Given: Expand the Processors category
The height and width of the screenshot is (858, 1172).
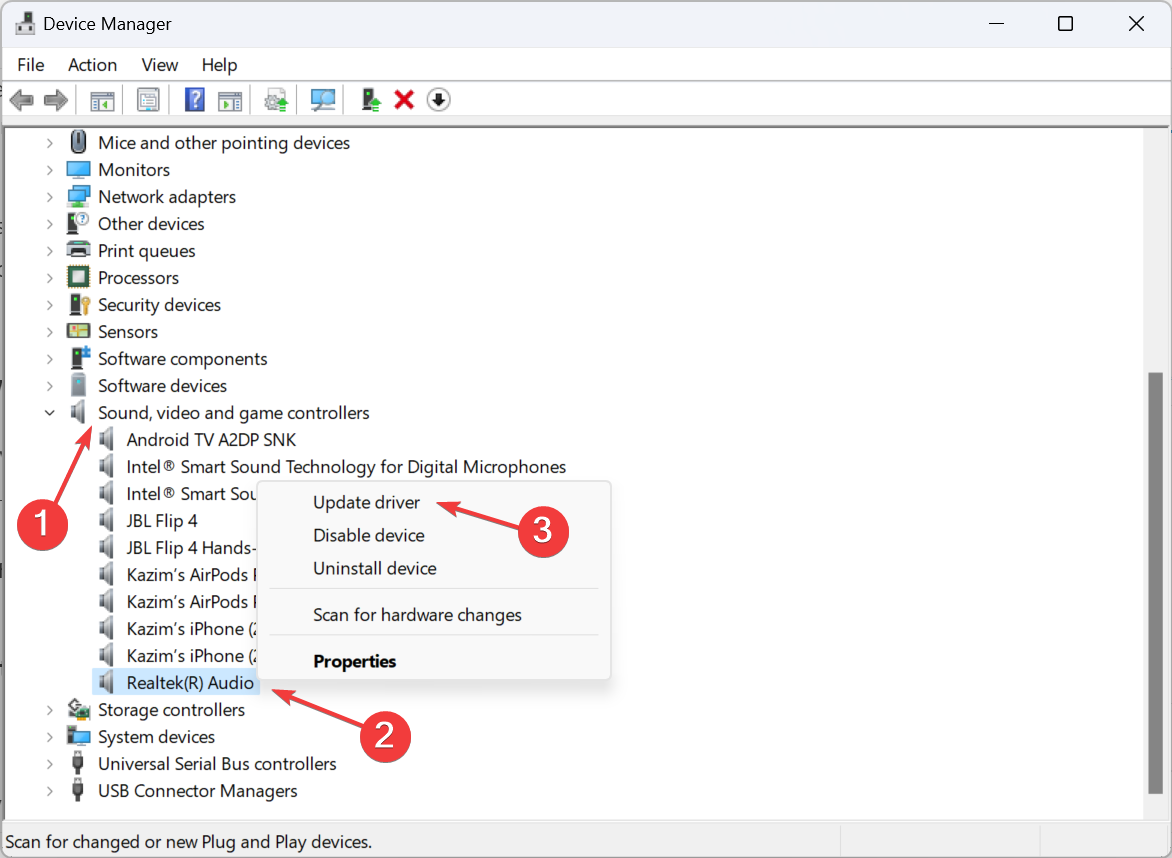Looking at the screenshot, I should point(49,277).
